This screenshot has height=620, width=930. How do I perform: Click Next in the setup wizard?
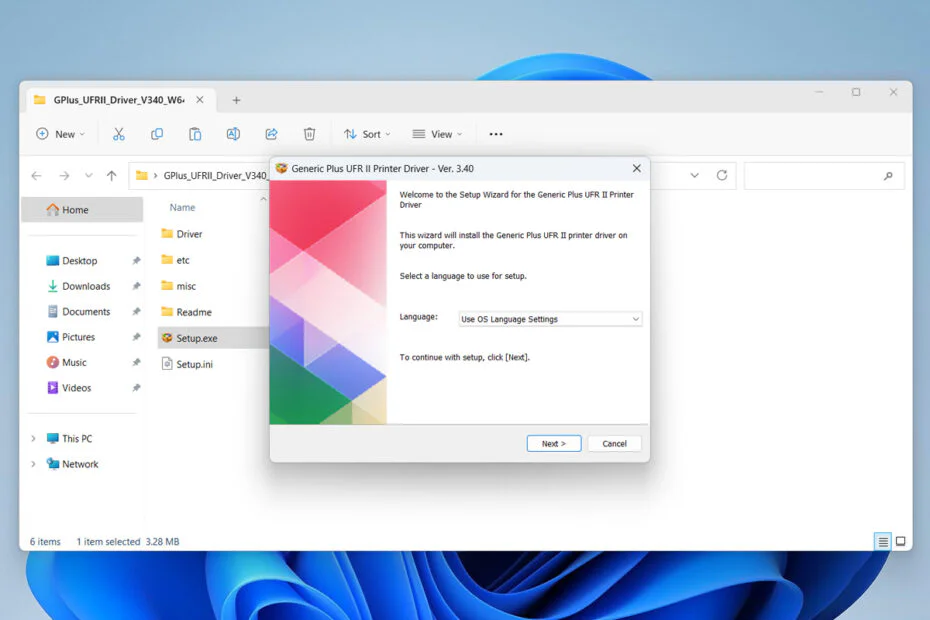[554, 444]
